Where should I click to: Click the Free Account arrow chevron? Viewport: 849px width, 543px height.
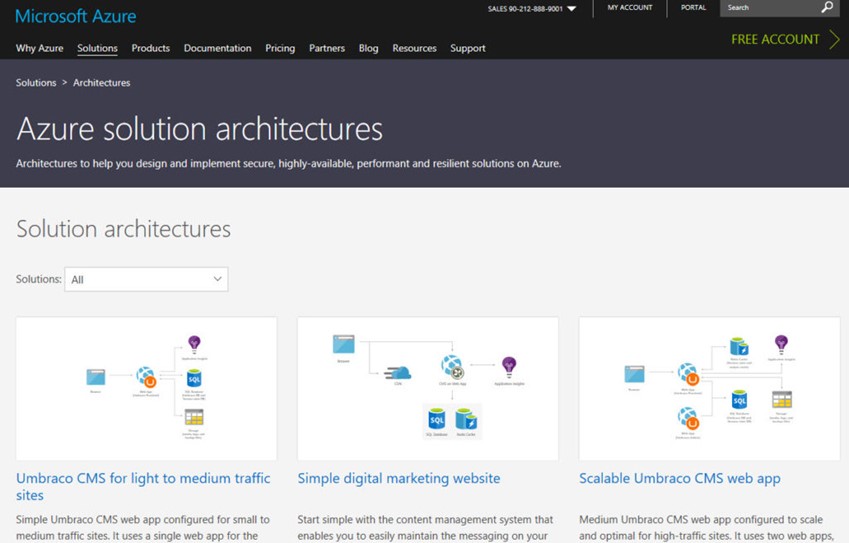[x=834, y=40]
